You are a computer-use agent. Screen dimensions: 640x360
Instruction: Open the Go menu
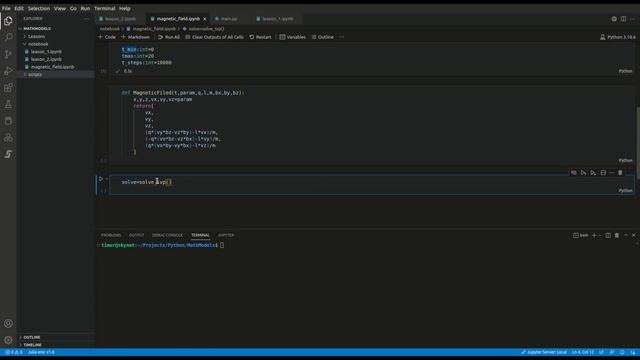point(73,8)
